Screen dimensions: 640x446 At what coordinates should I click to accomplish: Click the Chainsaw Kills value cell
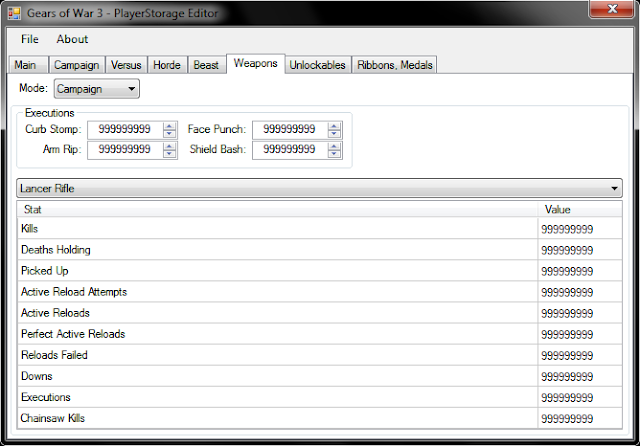[580, 419]
